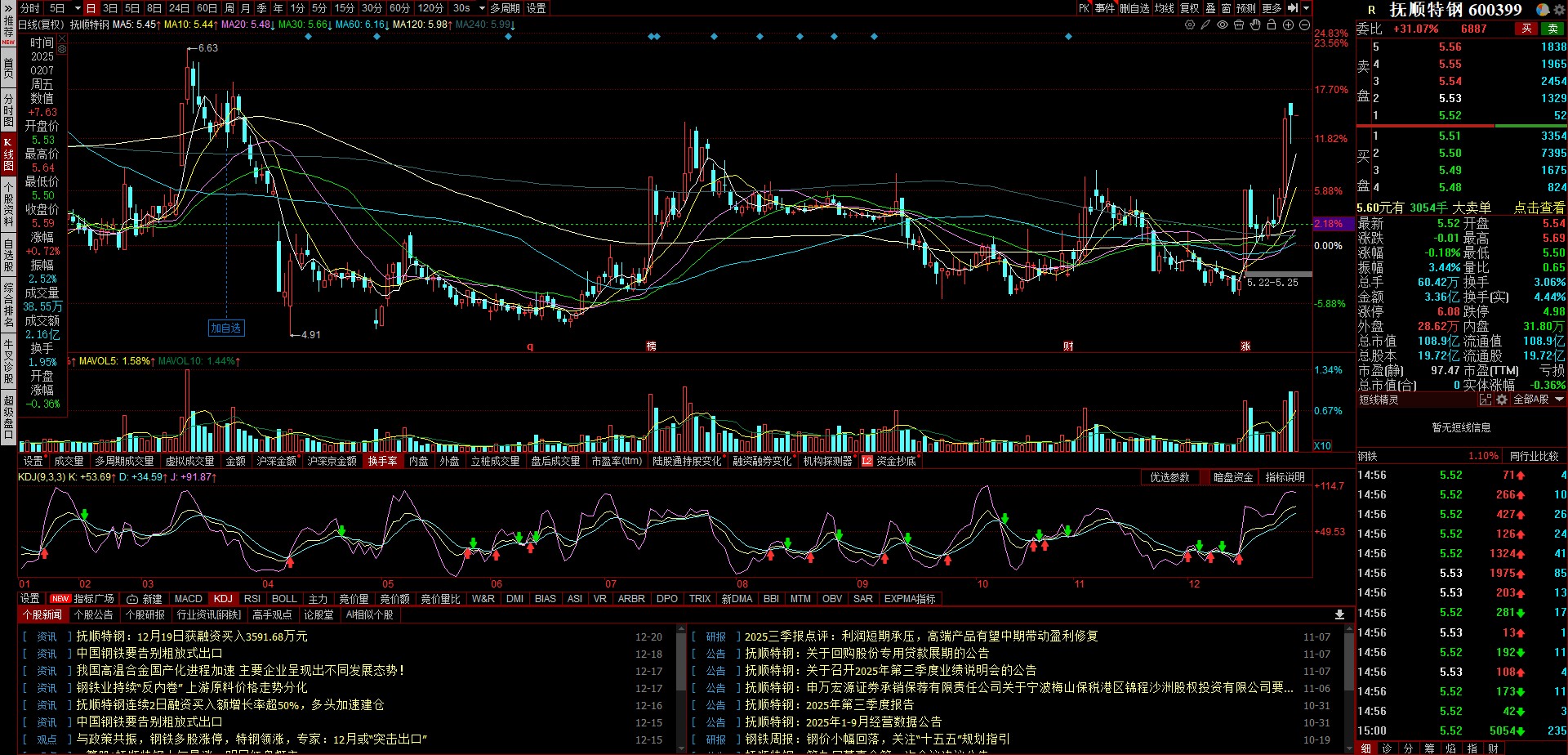1568x755 pixels.
Task: Click the 榜 marker on the chart timeline
Action: tap(651, 346)
